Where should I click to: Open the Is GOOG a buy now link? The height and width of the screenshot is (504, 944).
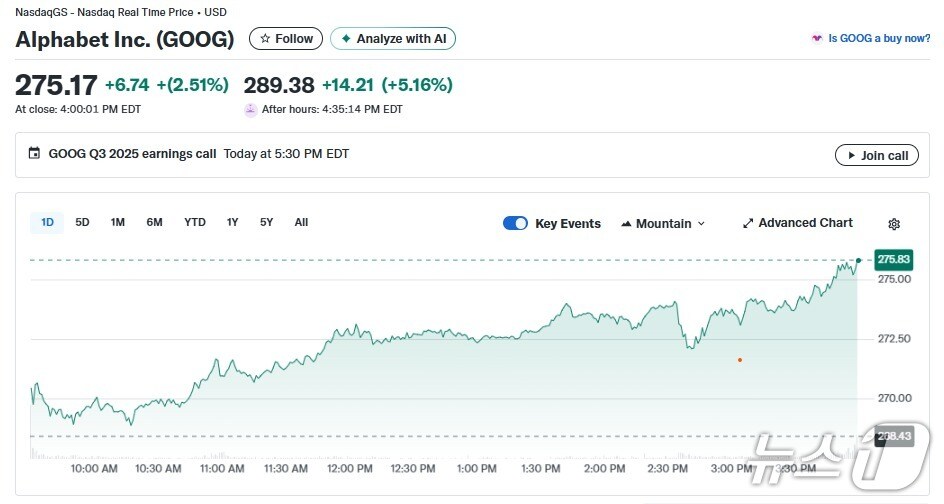coord(879,39)
